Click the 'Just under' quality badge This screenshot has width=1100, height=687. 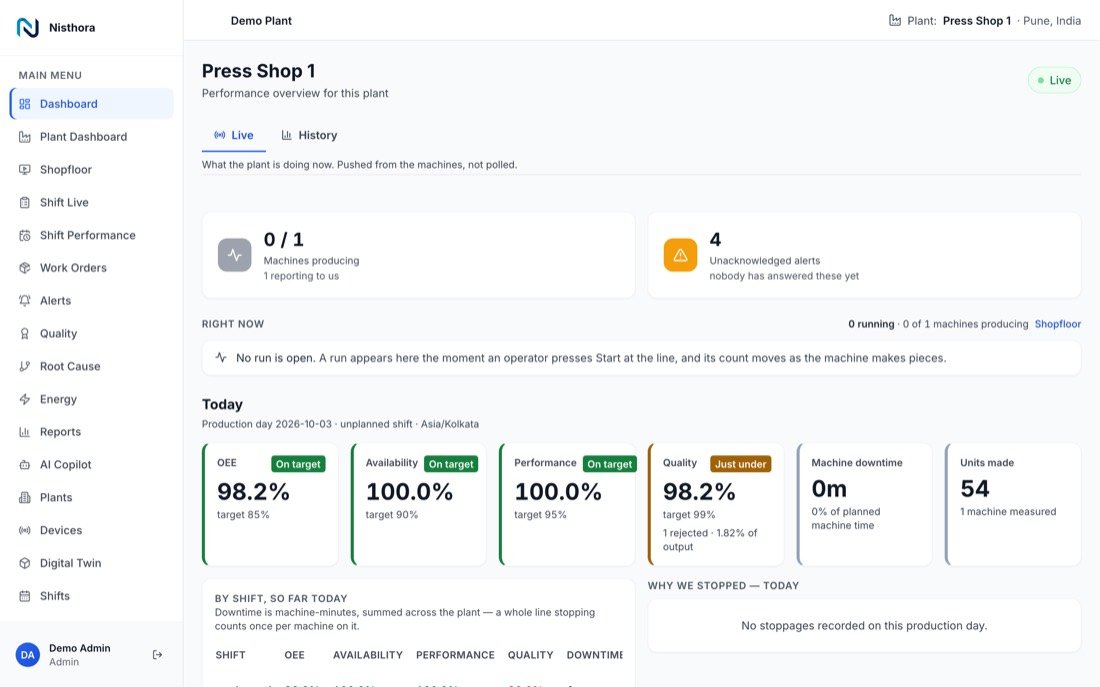click(x=741, y=464)
